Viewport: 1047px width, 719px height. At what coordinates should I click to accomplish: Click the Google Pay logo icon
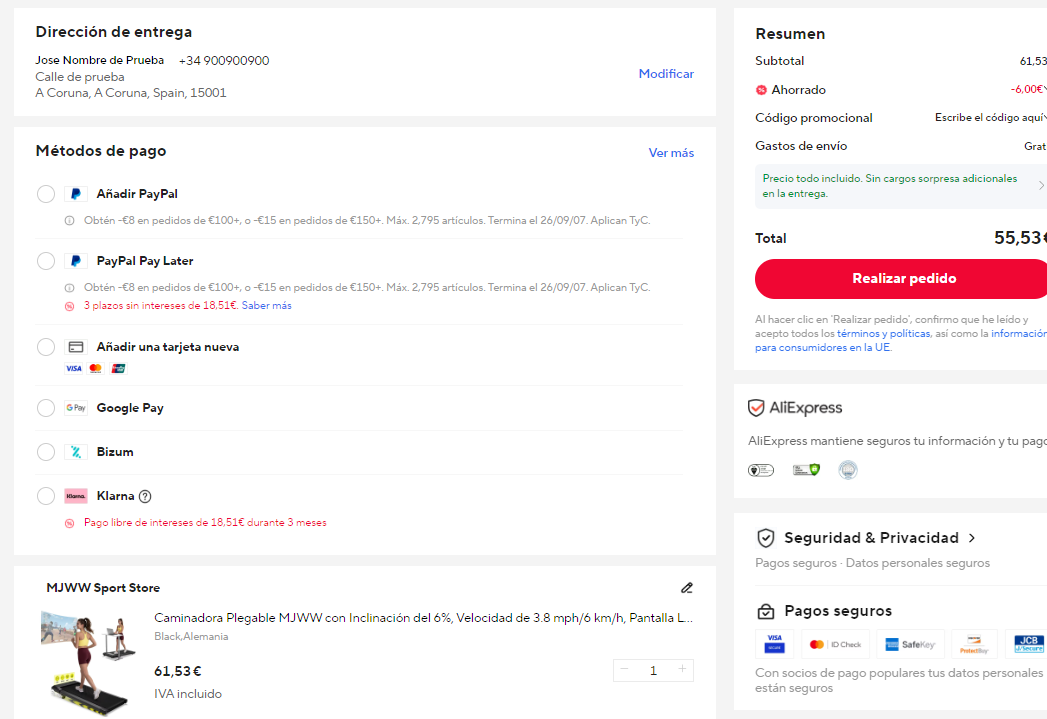coord(76,408)
